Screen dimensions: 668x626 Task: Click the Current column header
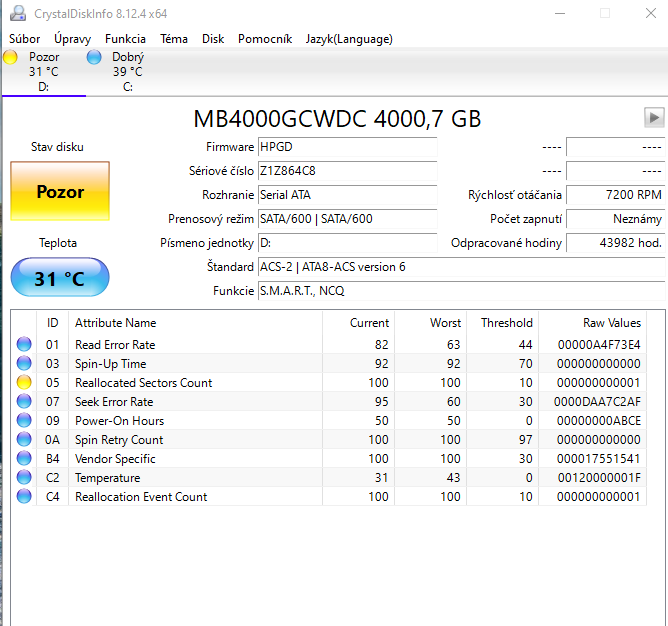pyautogui.click(x=359, y=323)
